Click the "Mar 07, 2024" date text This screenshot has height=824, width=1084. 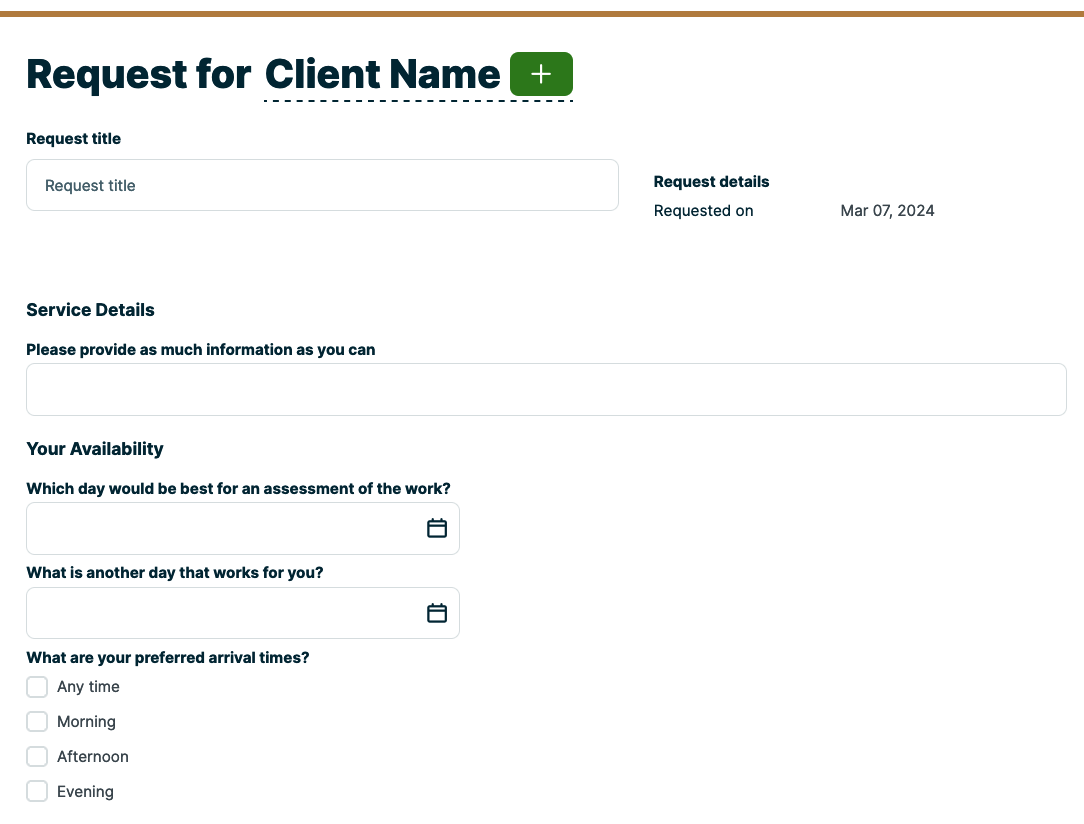(887, 210)
